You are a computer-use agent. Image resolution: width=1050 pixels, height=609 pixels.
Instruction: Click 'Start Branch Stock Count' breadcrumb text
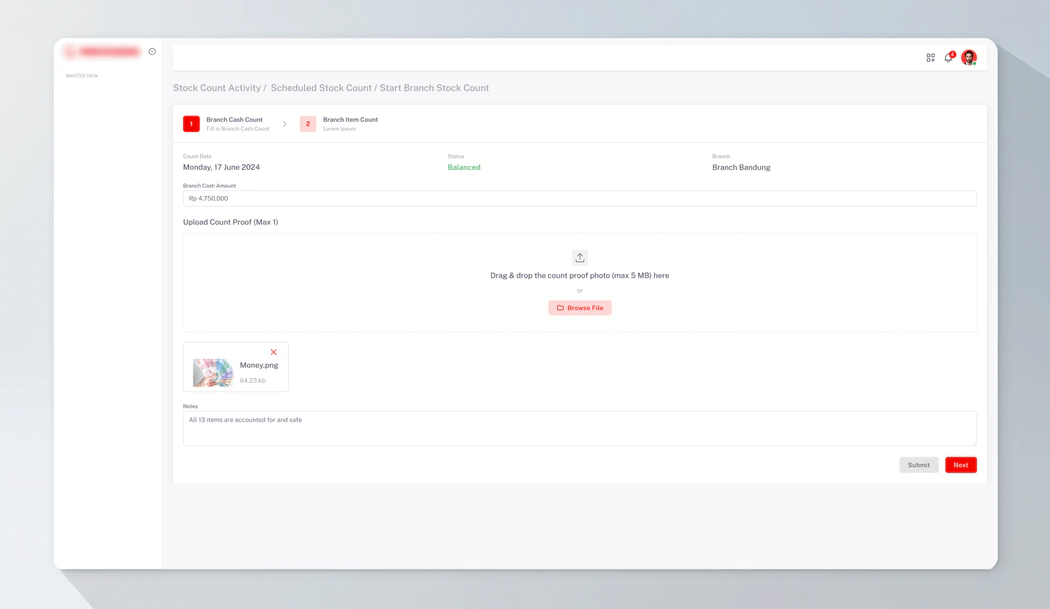434,88
